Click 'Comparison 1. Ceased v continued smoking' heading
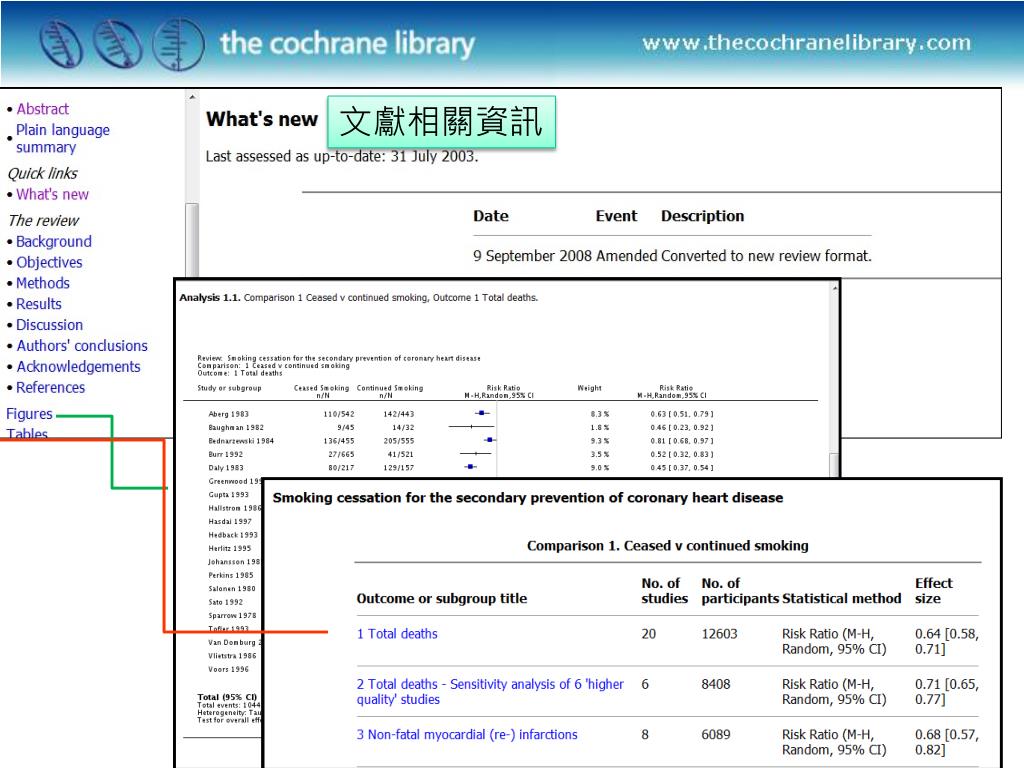The height and width of the screenshot is (768, 1024). (667, 546)
